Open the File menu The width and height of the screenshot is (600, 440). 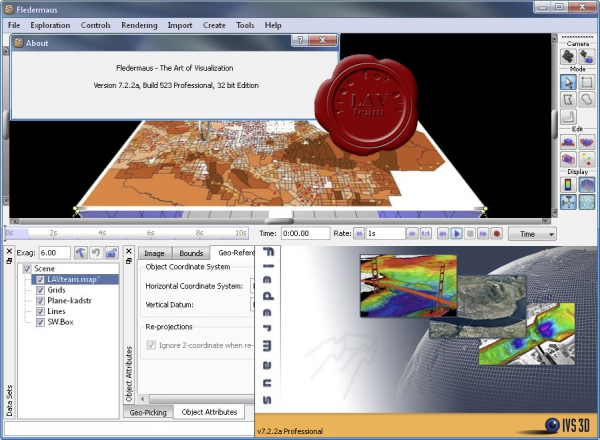(14, 25)
